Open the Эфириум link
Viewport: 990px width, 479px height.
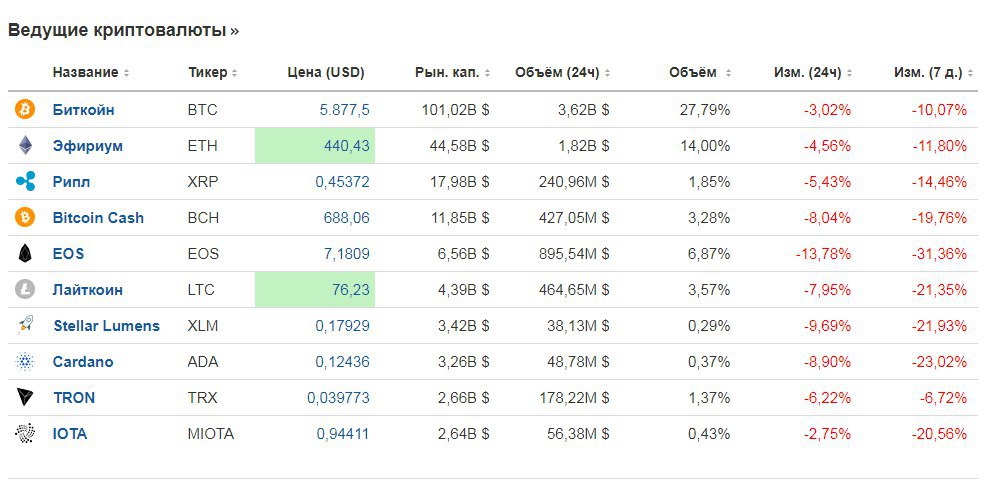(88, 146)
